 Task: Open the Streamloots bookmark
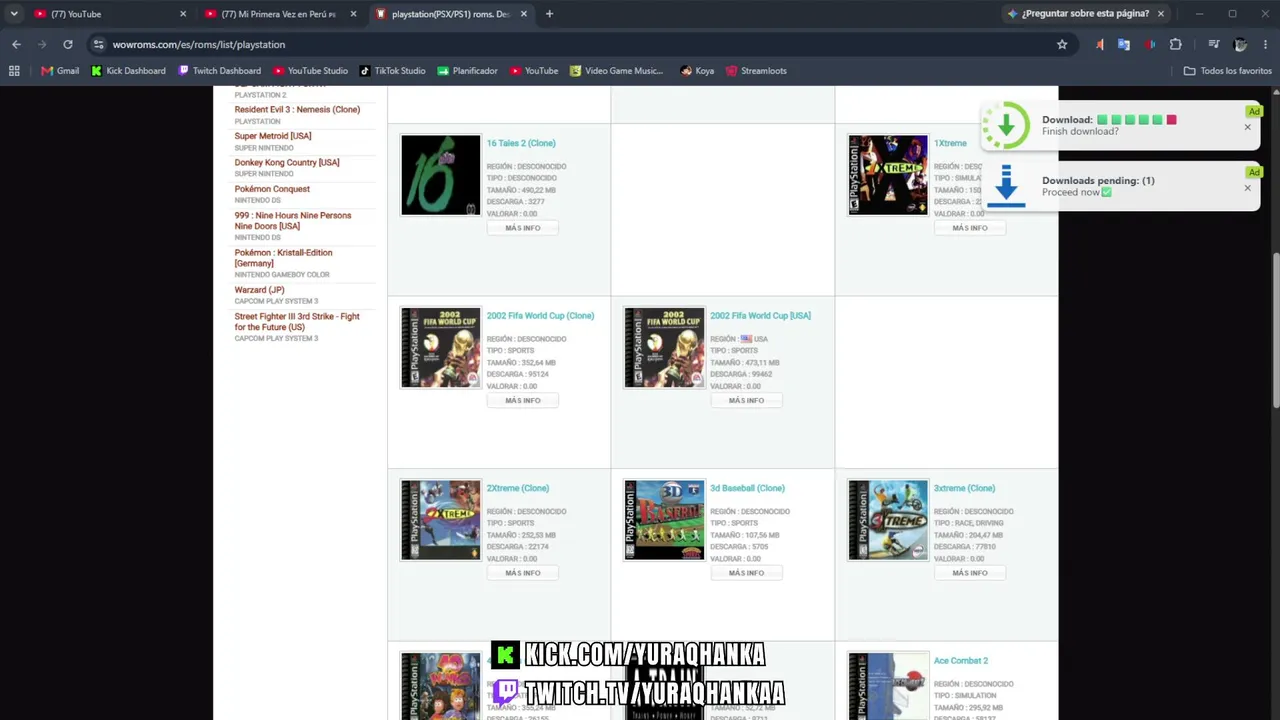(x=756, y=71)
